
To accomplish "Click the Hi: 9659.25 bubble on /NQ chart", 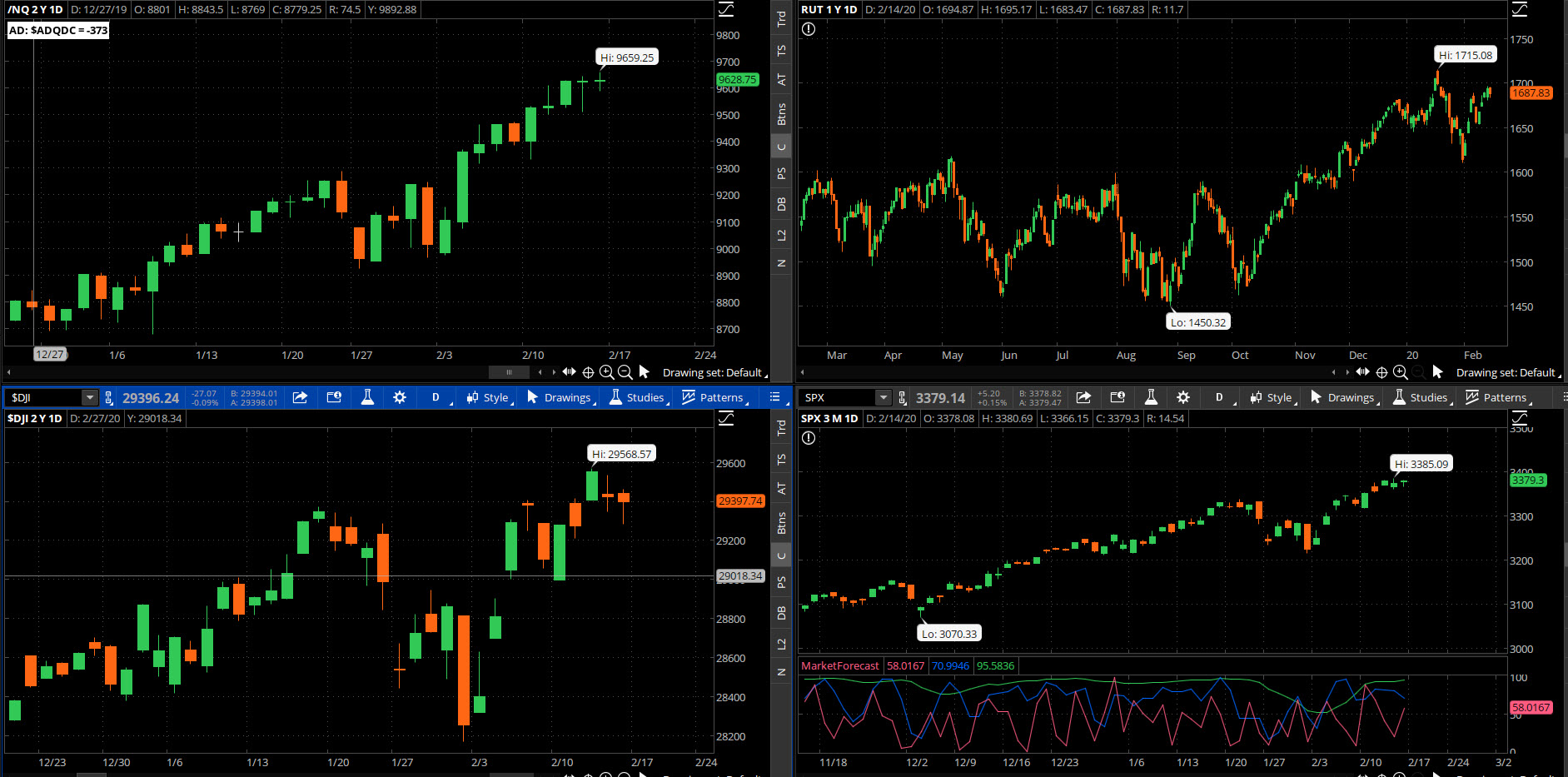I will (x=627, y=57).
